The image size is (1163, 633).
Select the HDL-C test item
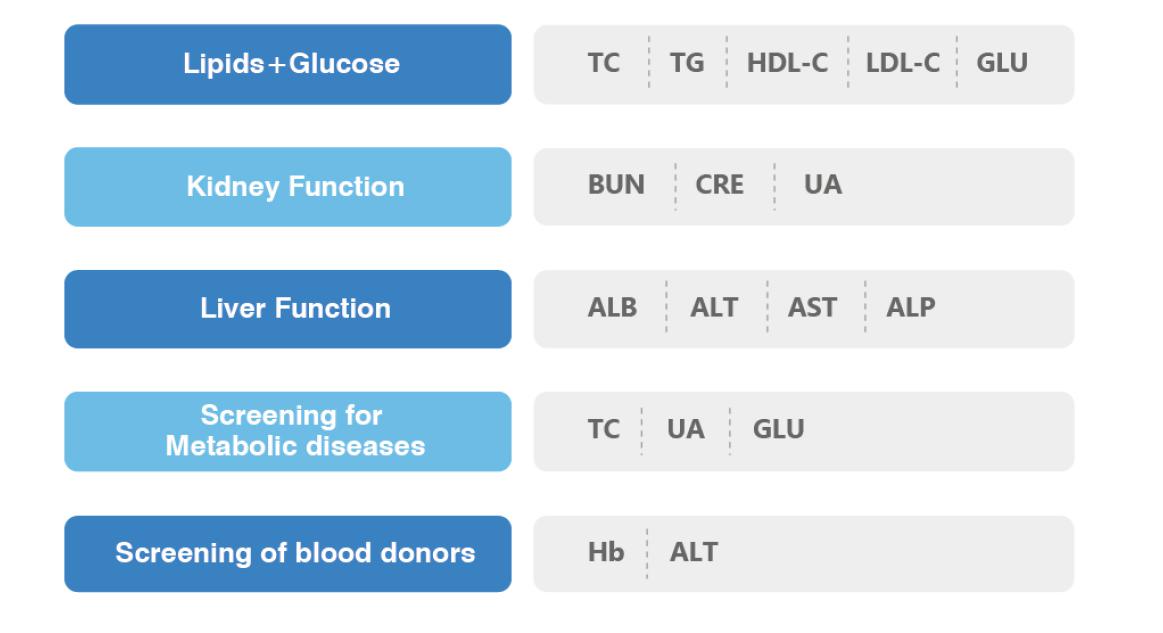tap(787, 63)
